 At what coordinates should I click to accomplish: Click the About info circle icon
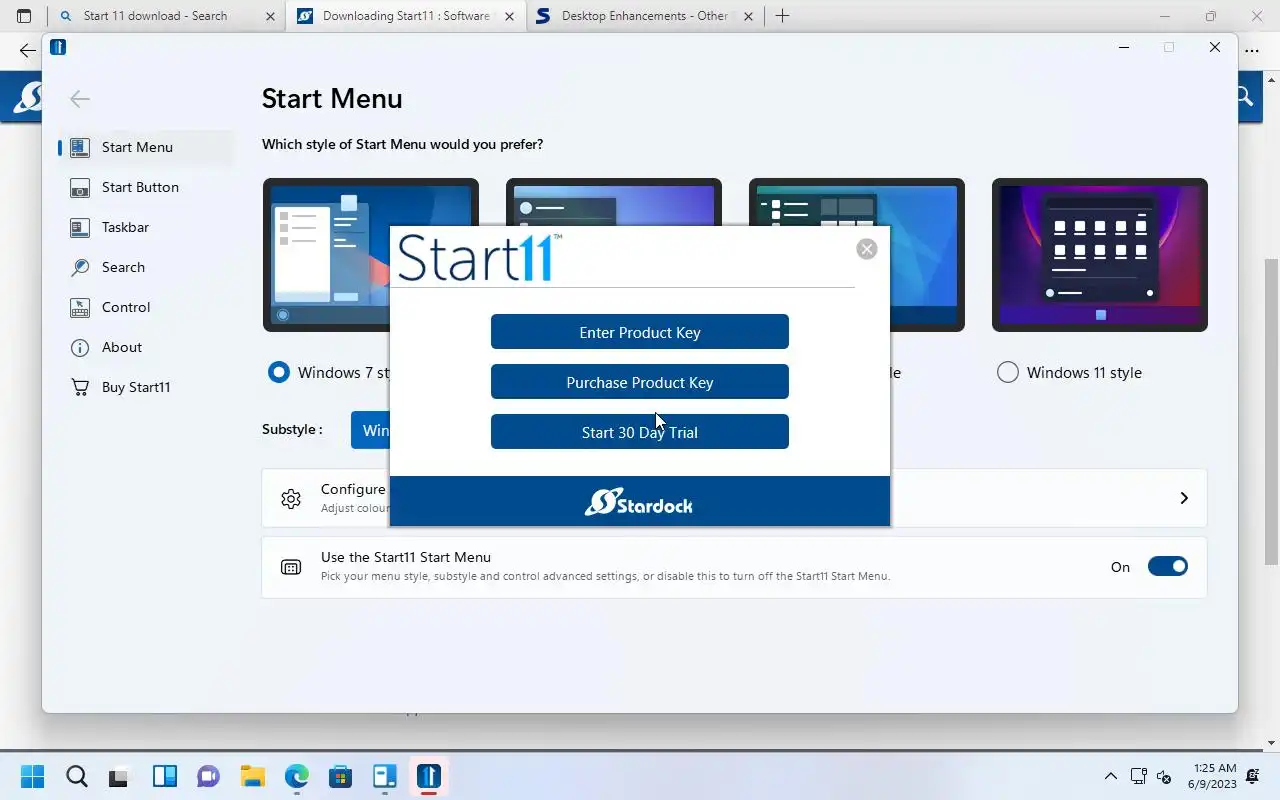point(80,347)
